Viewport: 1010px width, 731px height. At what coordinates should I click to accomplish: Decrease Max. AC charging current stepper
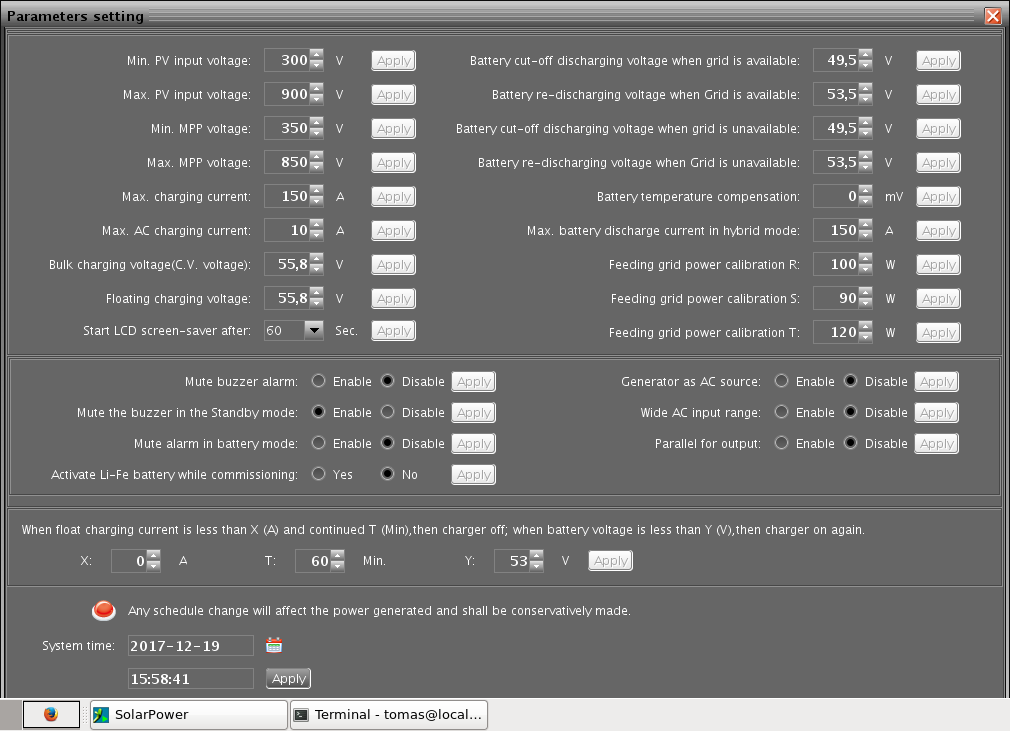pos(316,236)
